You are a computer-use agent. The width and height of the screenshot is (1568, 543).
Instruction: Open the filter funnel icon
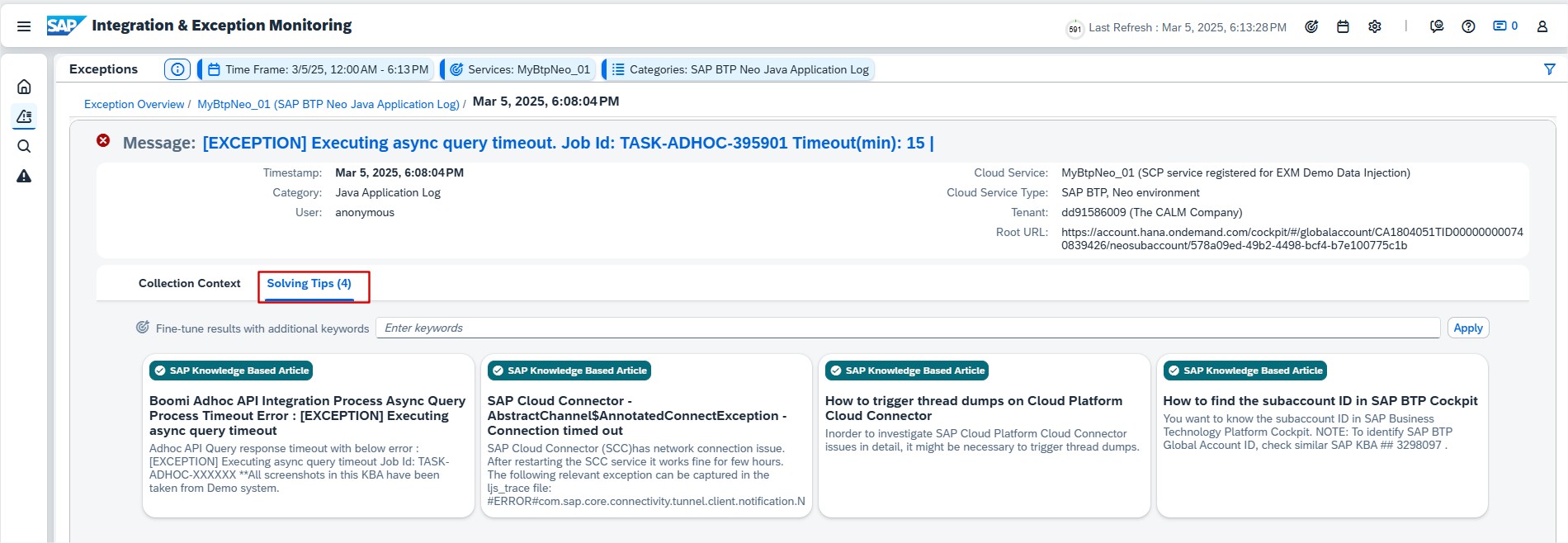pos(1549,69)
